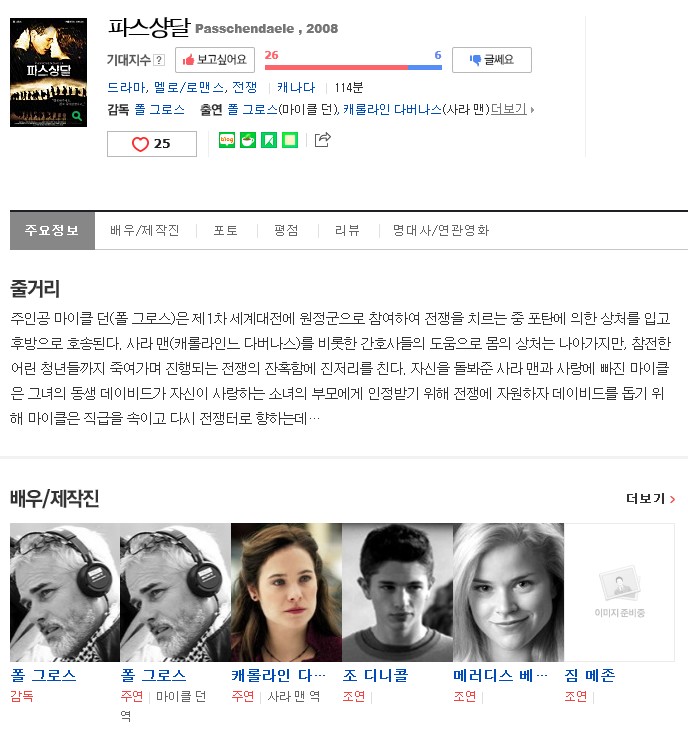
Task: Click the thumbs-up 보고싶어요 button
Action: click(215, 60)
